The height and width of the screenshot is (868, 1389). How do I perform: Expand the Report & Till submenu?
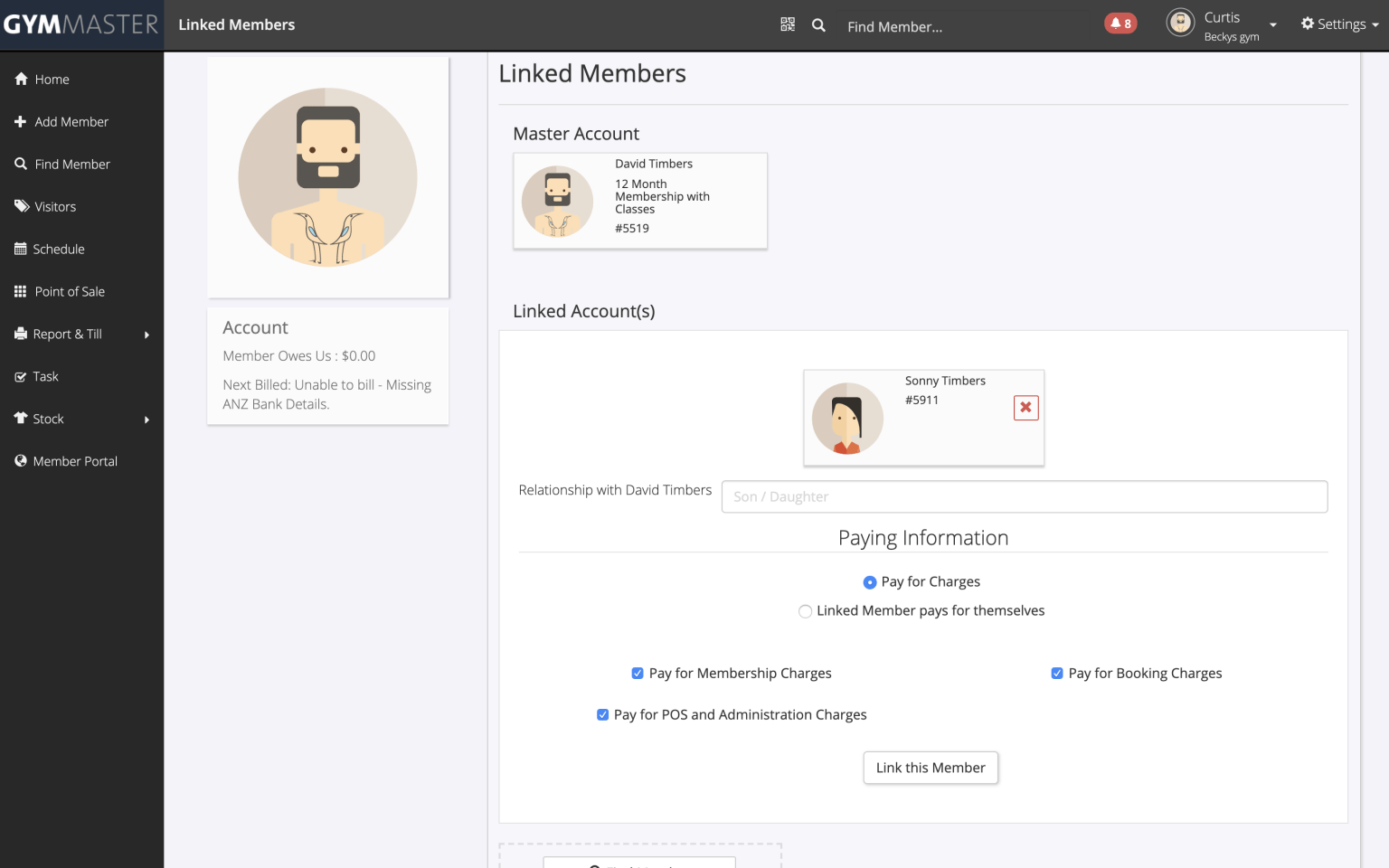point(146,335)
